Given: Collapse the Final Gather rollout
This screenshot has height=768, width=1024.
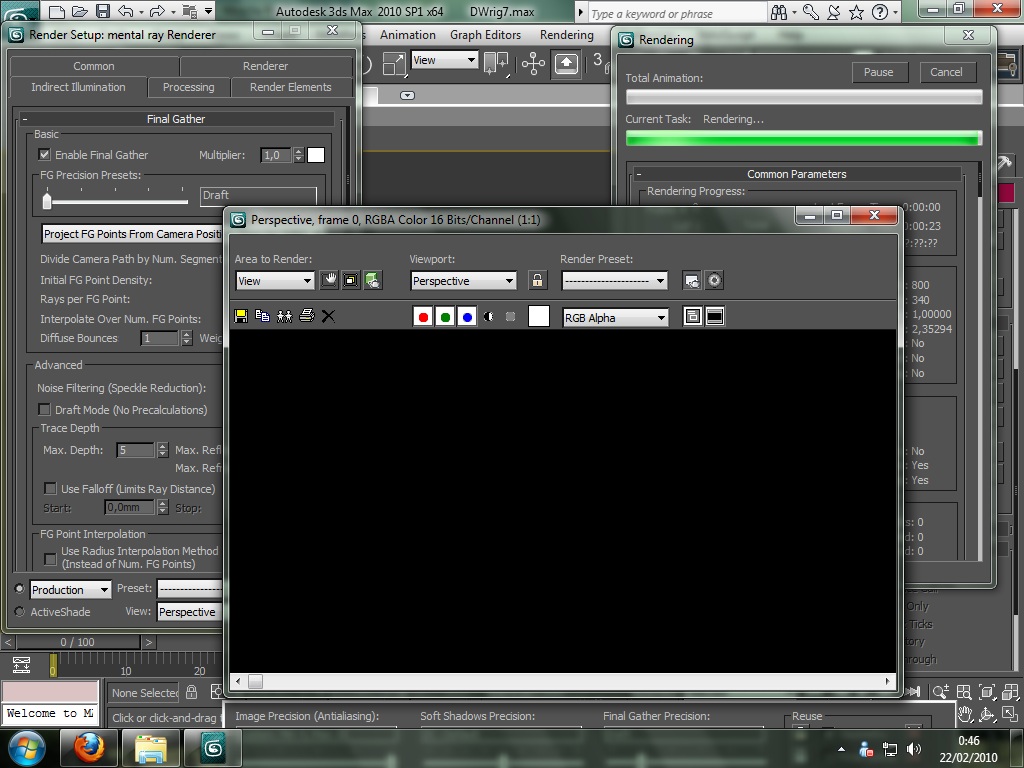Looking at the screenshot, I should point(25,119).
